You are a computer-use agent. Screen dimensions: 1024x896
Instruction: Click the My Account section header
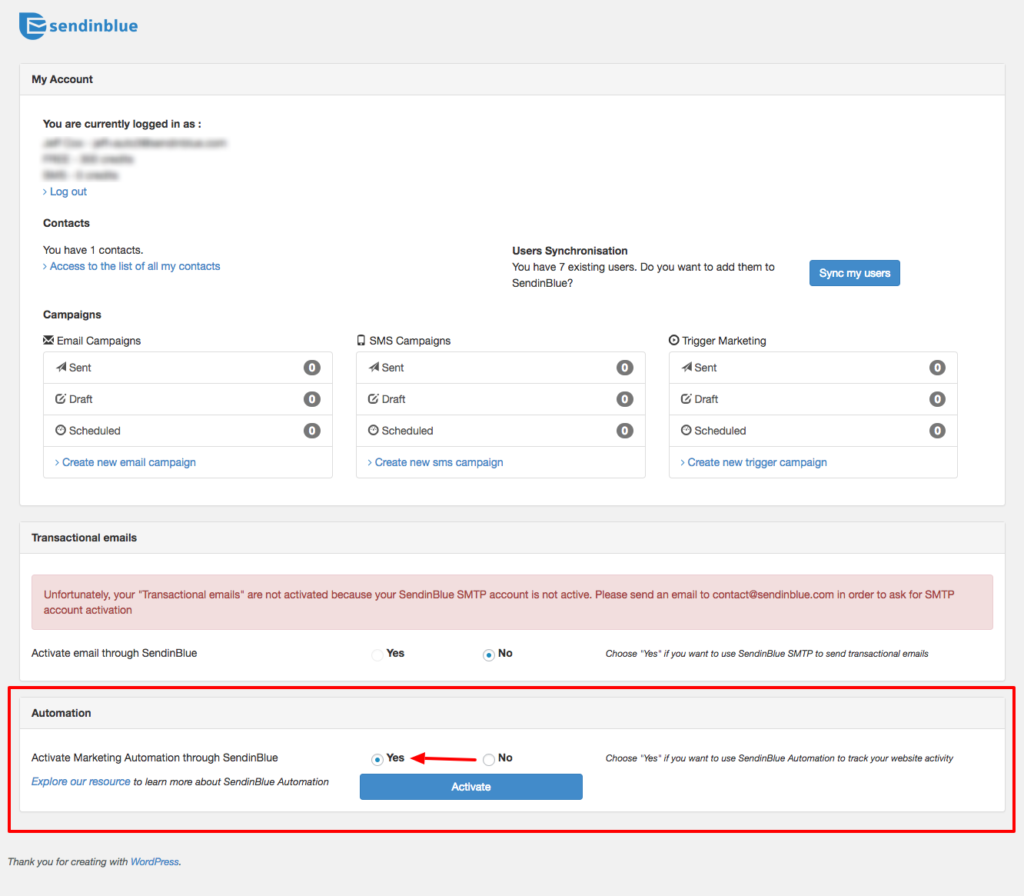(512, 79)
